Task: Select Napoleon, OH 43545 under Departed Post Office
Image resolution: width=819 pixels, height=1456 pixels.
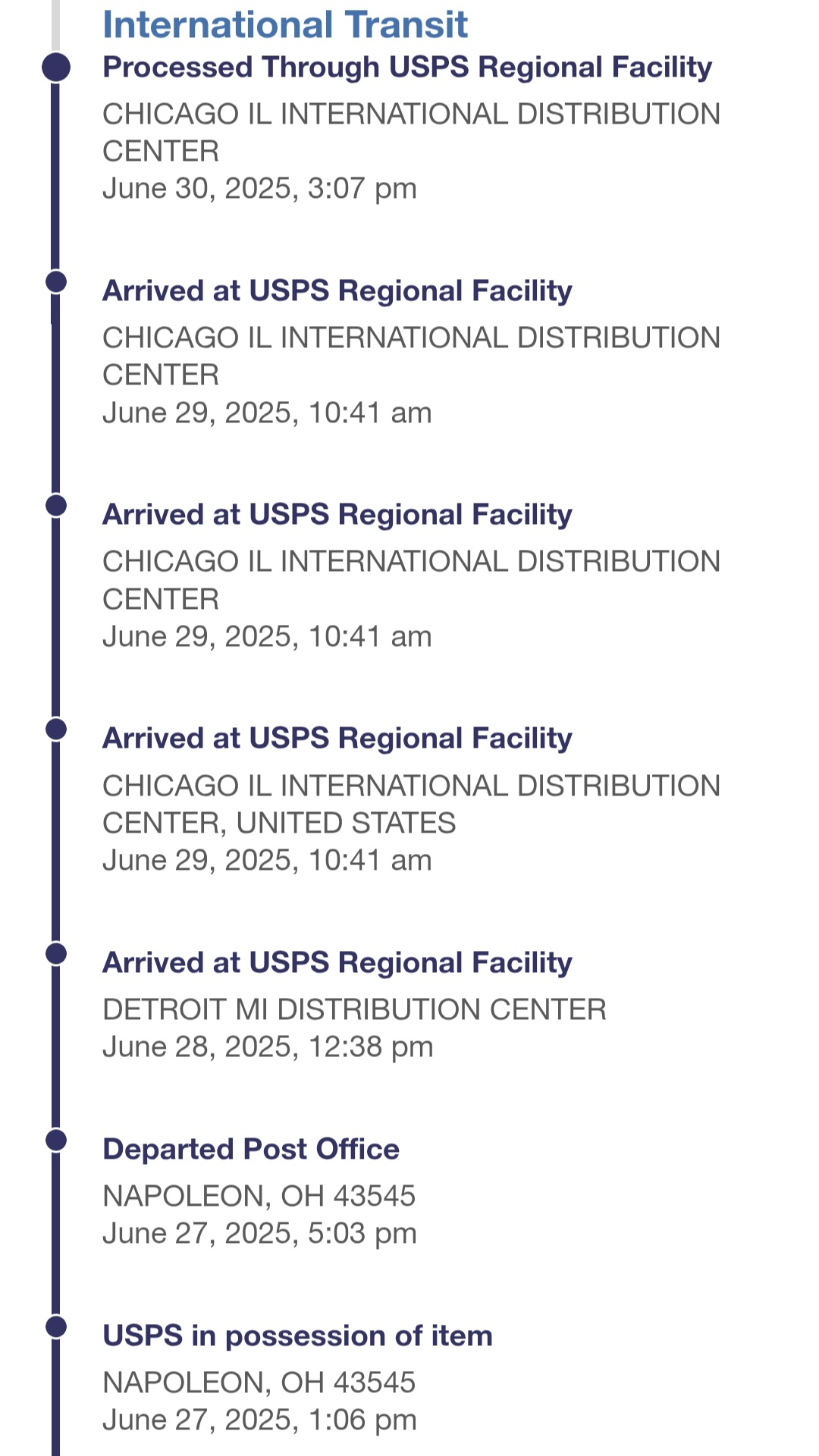Action: click(259, 1196)
